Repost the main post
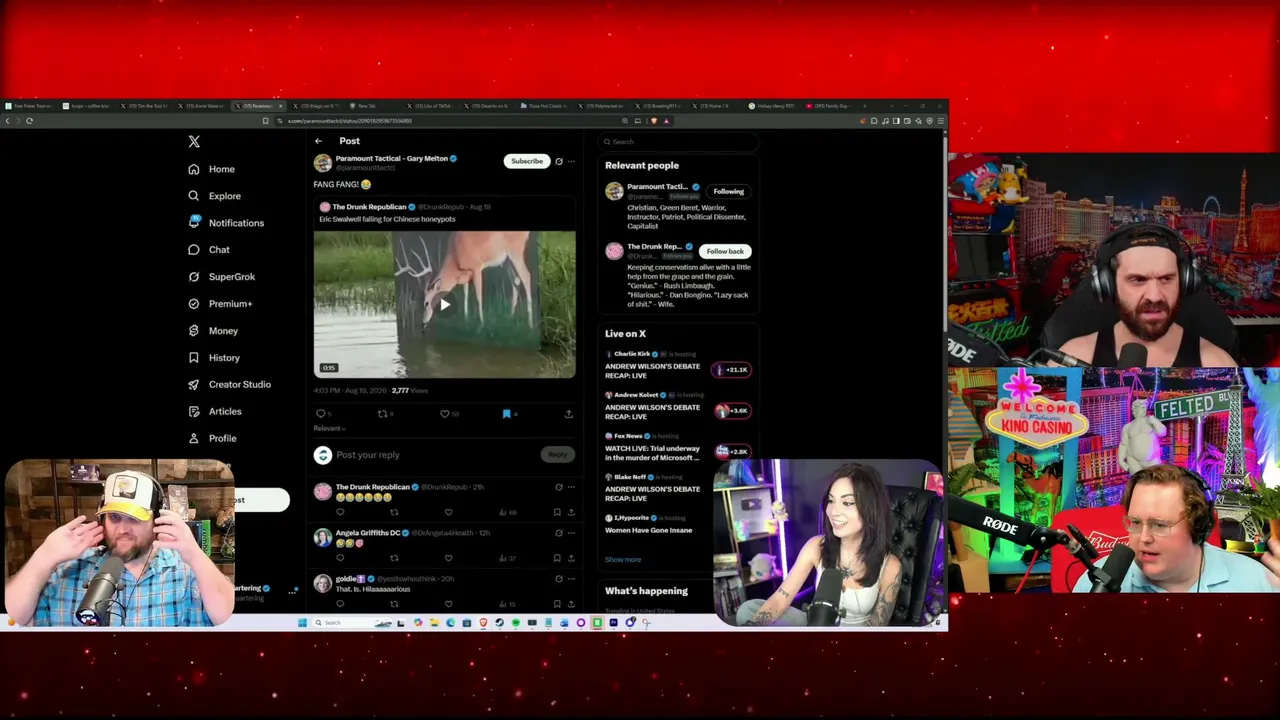The image size is (1280, 720). [382, 414]
